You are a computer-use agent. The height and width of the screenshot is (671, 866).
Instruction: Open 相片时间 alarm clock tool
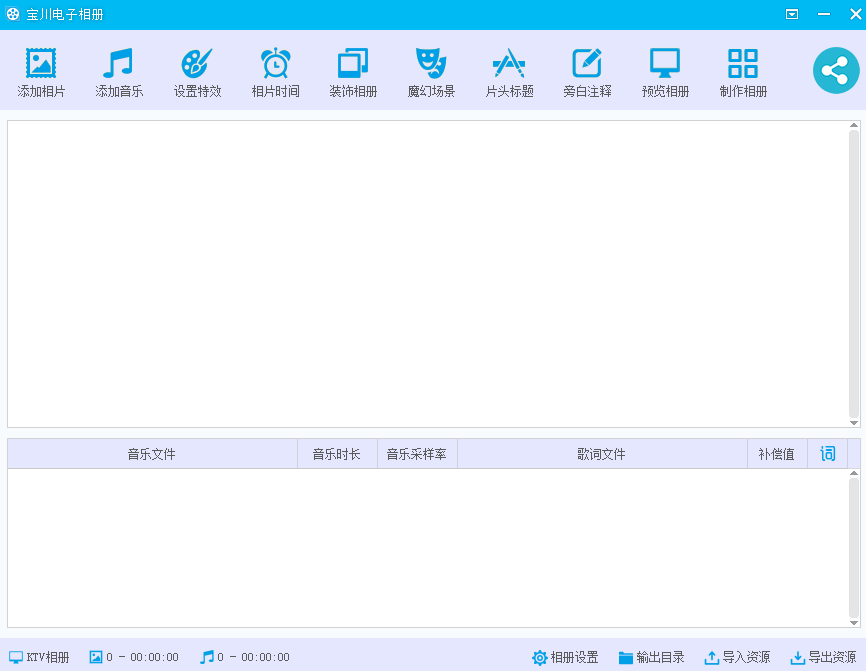[275, 65]
